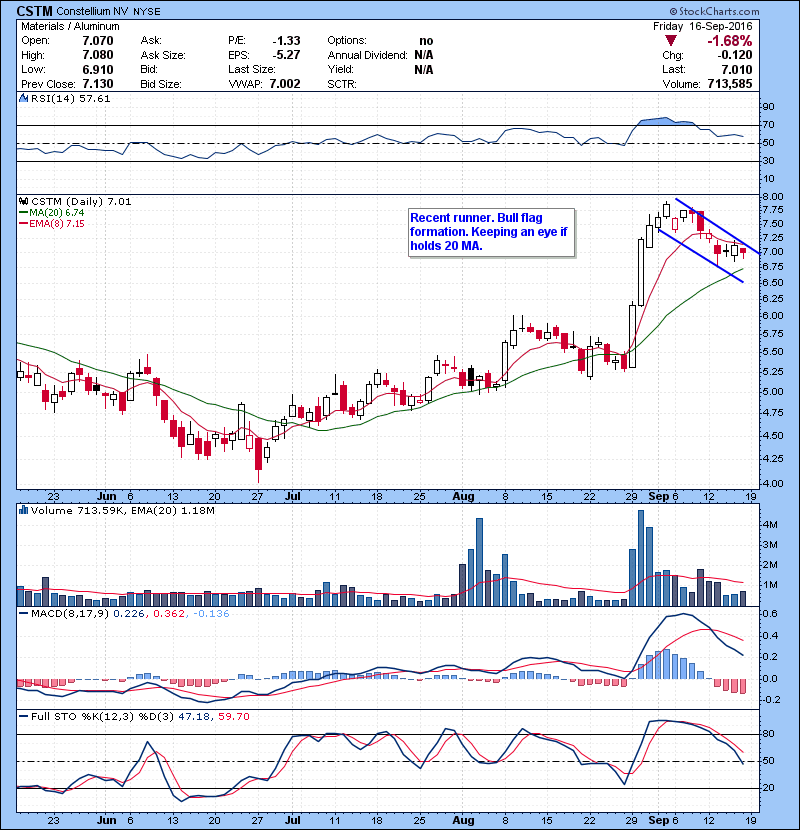Click the 70 level on RSI axis

768,125
